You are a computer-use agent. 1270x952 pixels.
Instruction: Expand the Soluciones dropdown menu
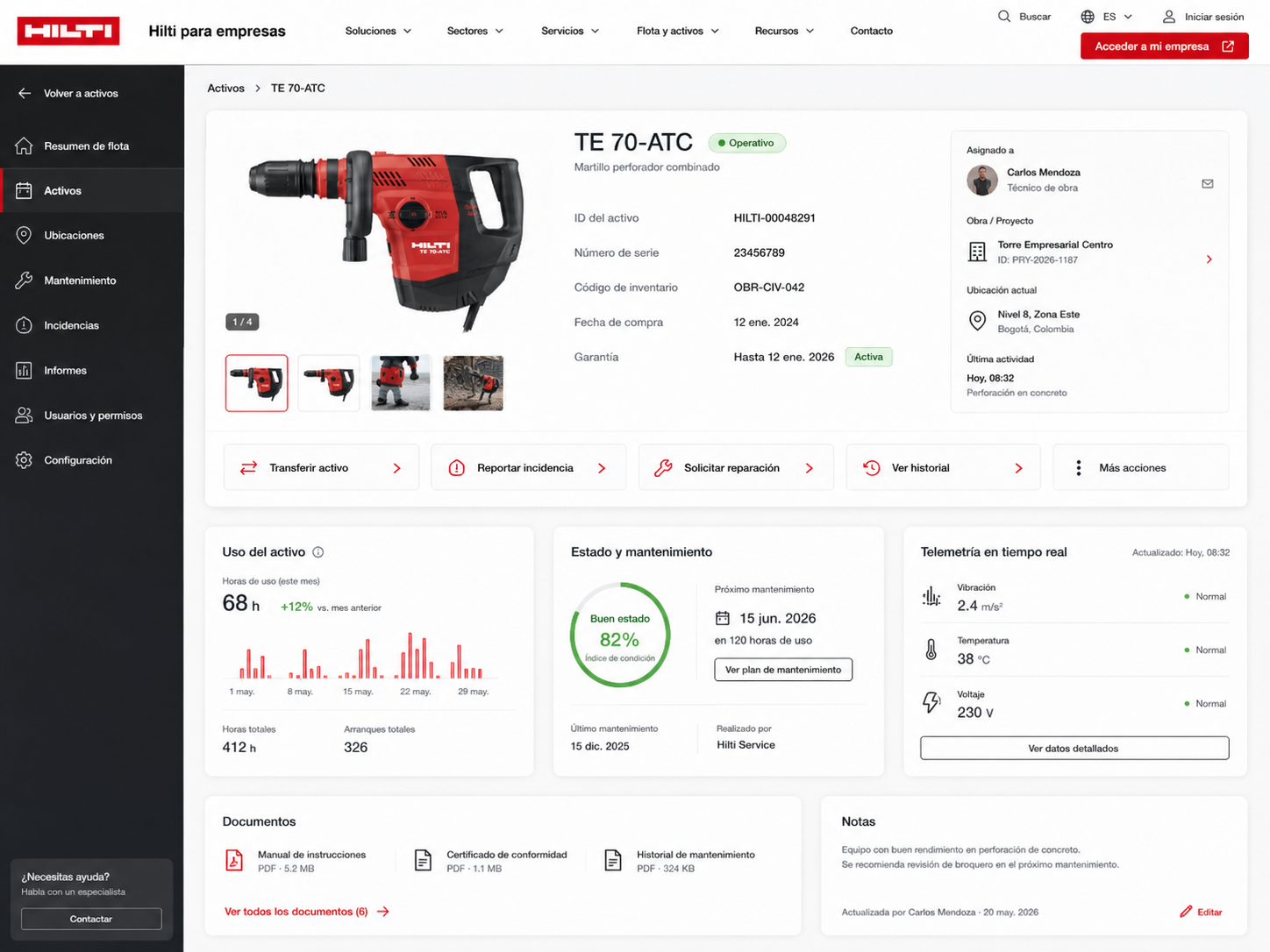pos(378,31)
